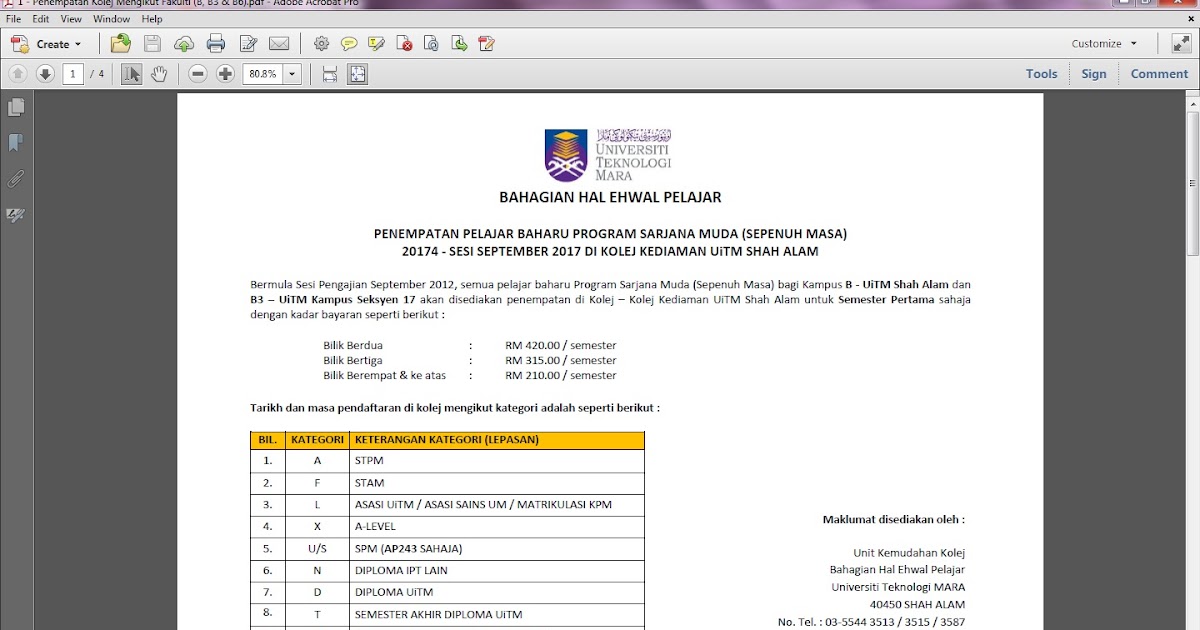Add a sticky note comment

pos(348,44)
